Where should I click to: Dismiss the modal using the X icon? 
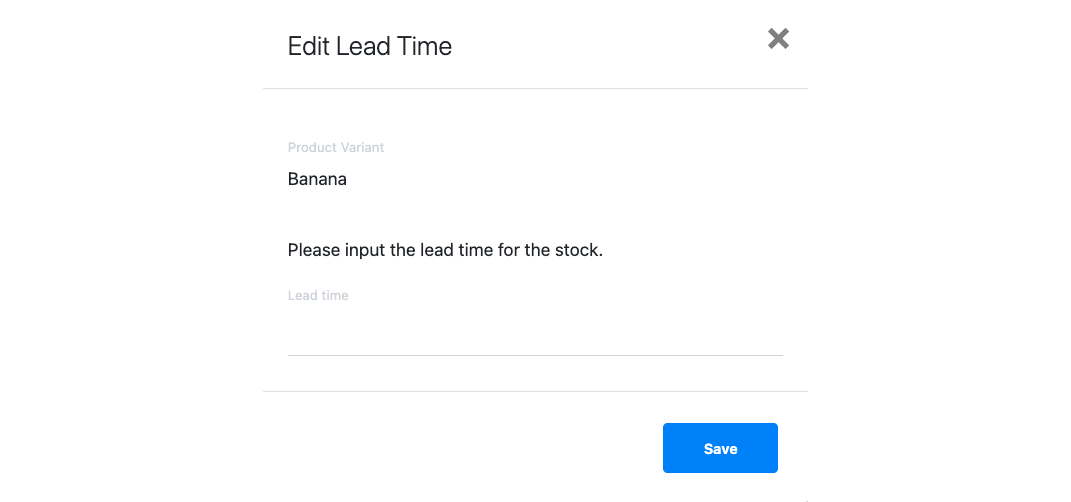click(778, 39)
